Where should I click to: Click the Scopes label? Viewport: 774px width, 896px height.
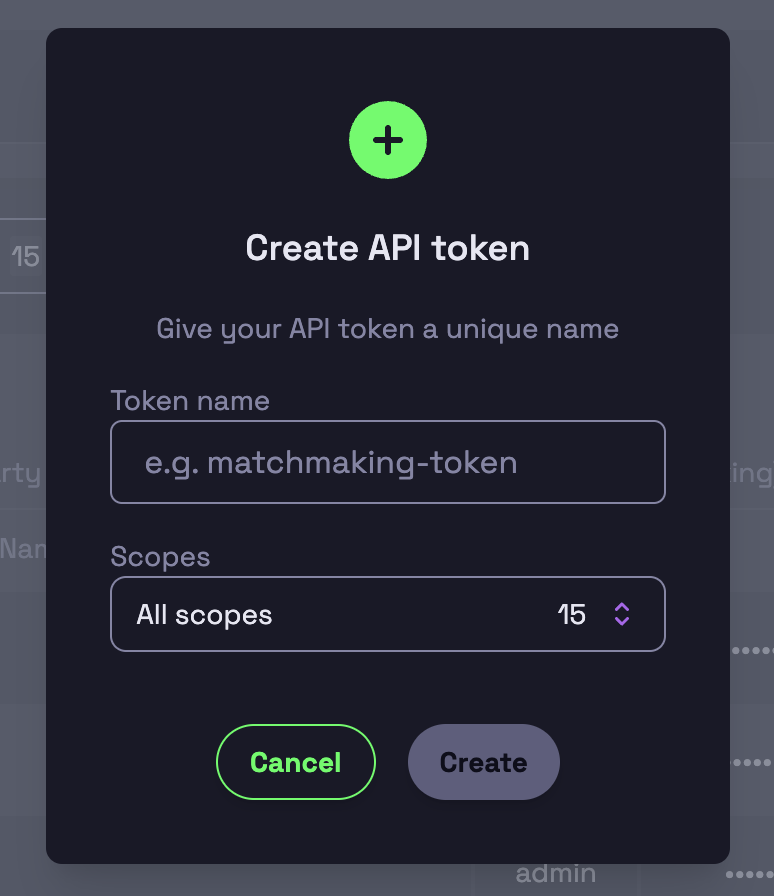click(160, 557)
